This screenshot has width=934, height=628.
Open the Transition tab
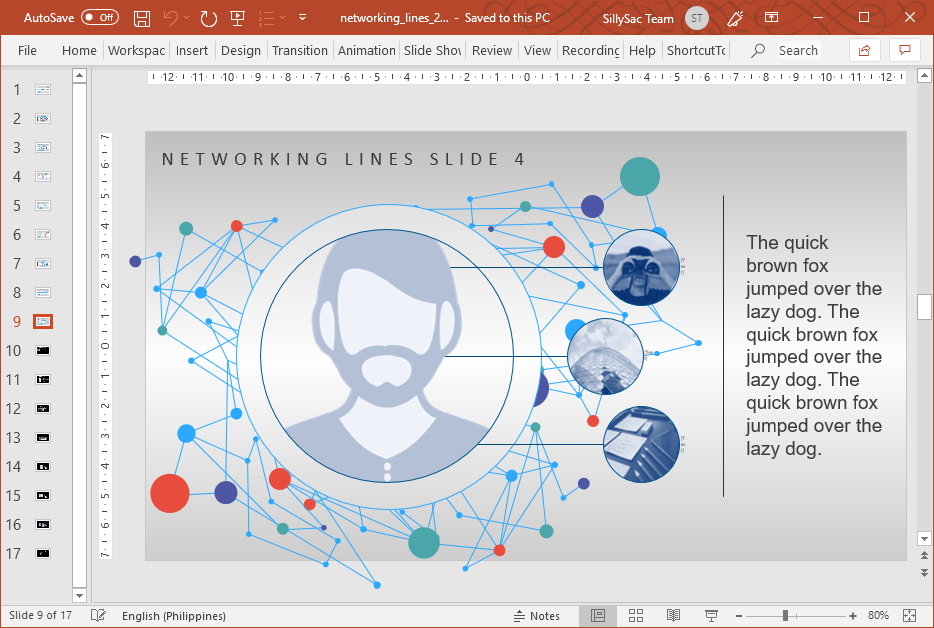coord(300,50)
